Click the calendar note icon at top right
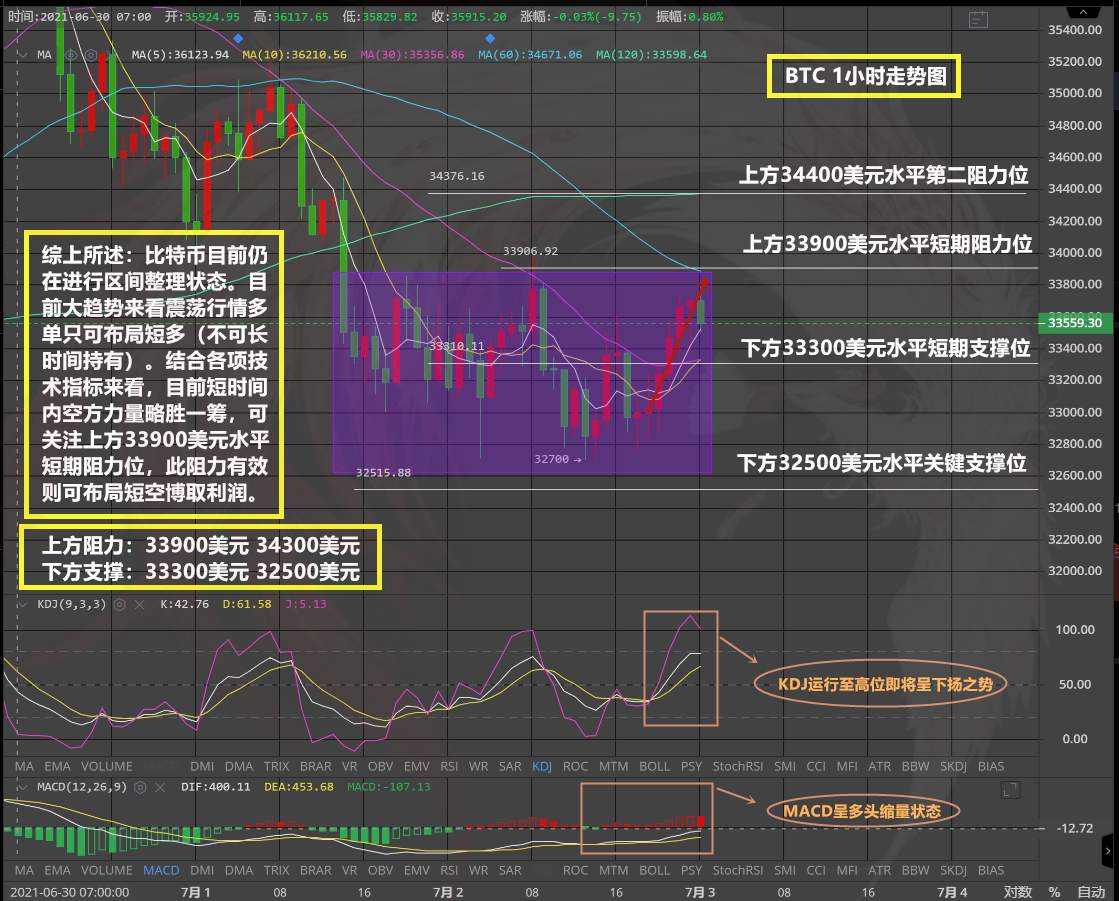 pos(978,19)
